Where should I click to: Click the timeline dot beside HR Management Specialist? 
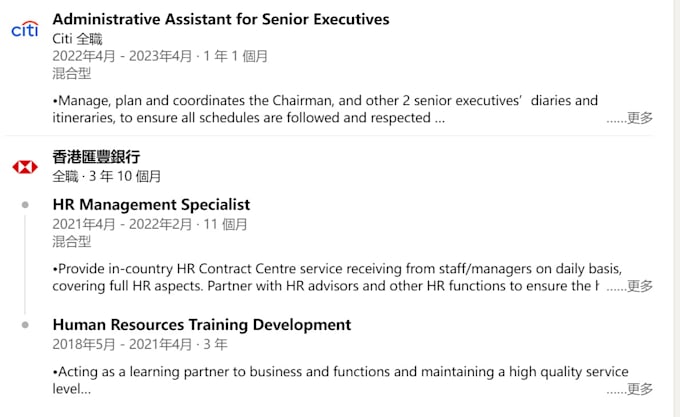pyautogui.click(x=25, y=205)
